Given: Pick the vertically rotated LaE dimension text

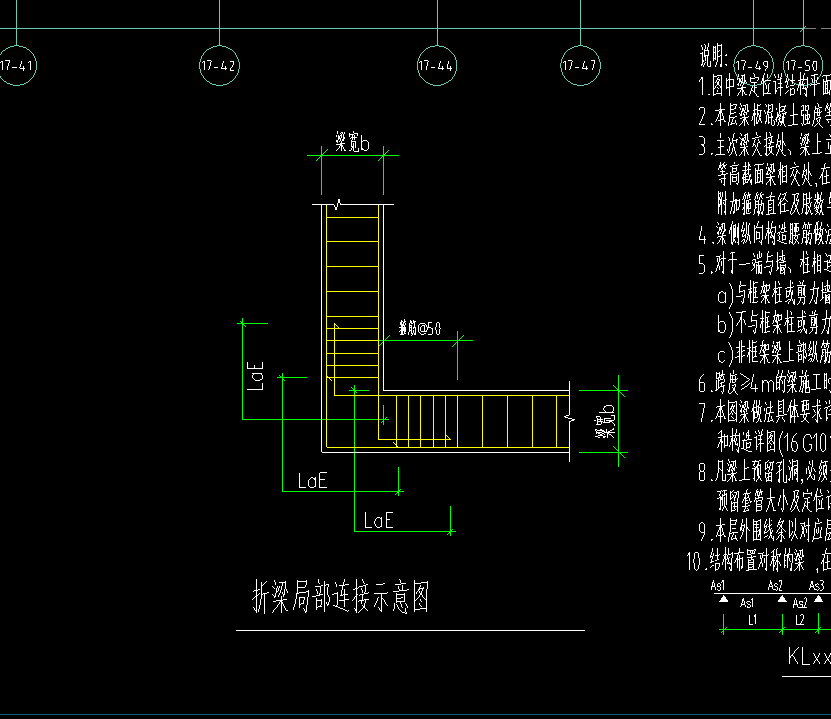Looking at the screenshot, I should [256, 376].
